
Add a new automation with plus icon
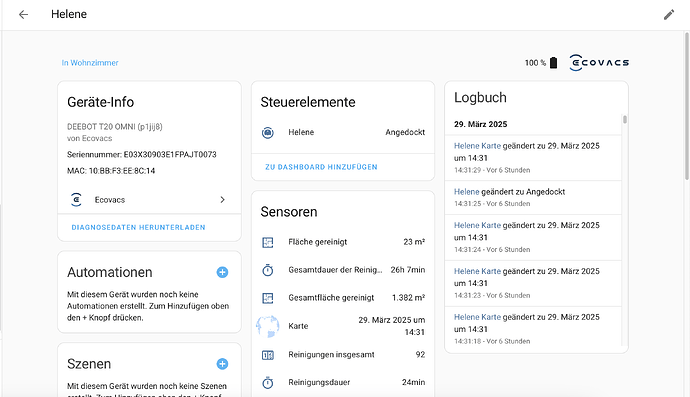click(222, 272)
